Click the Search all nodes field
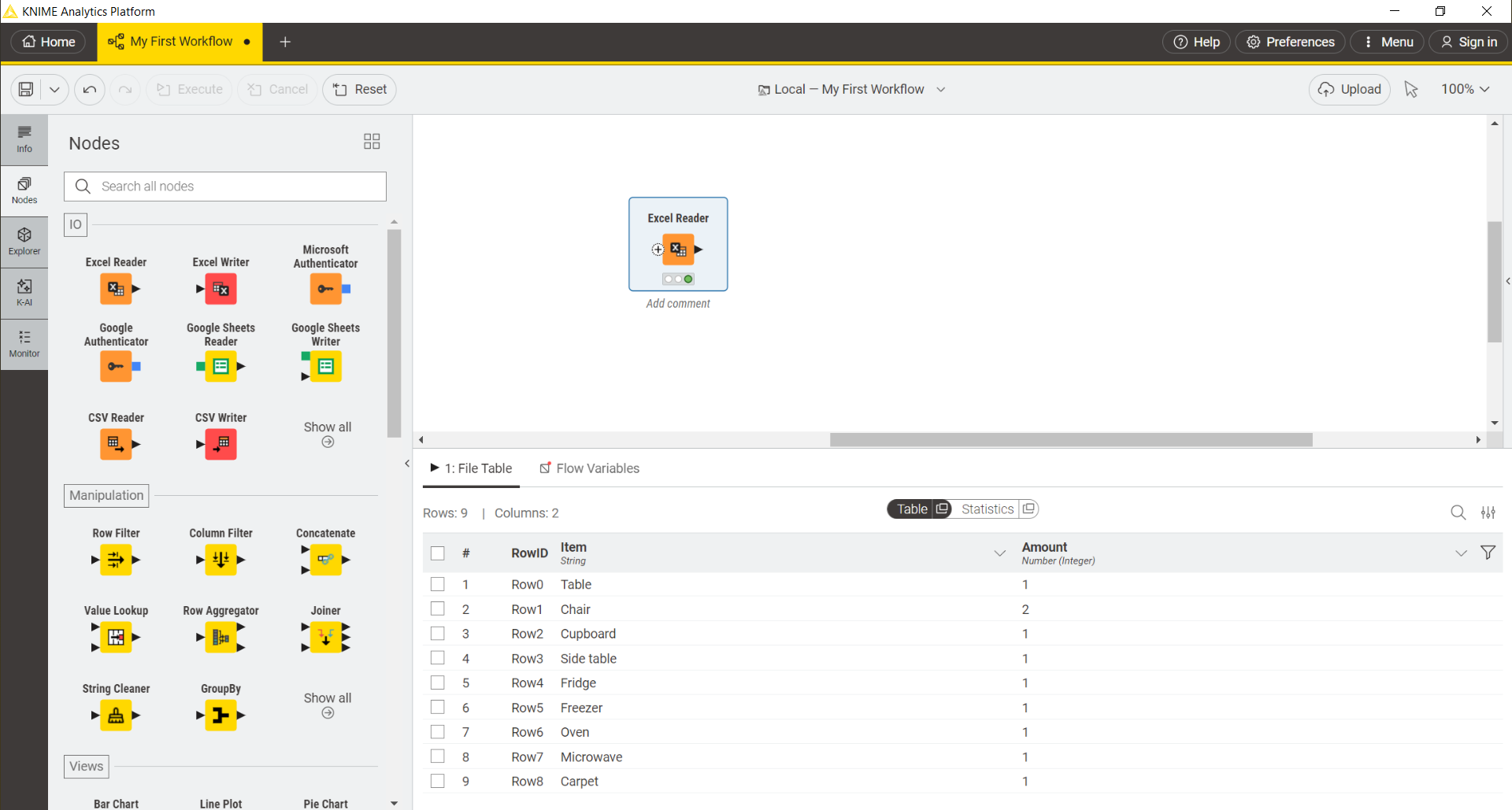 click(225, 186)
